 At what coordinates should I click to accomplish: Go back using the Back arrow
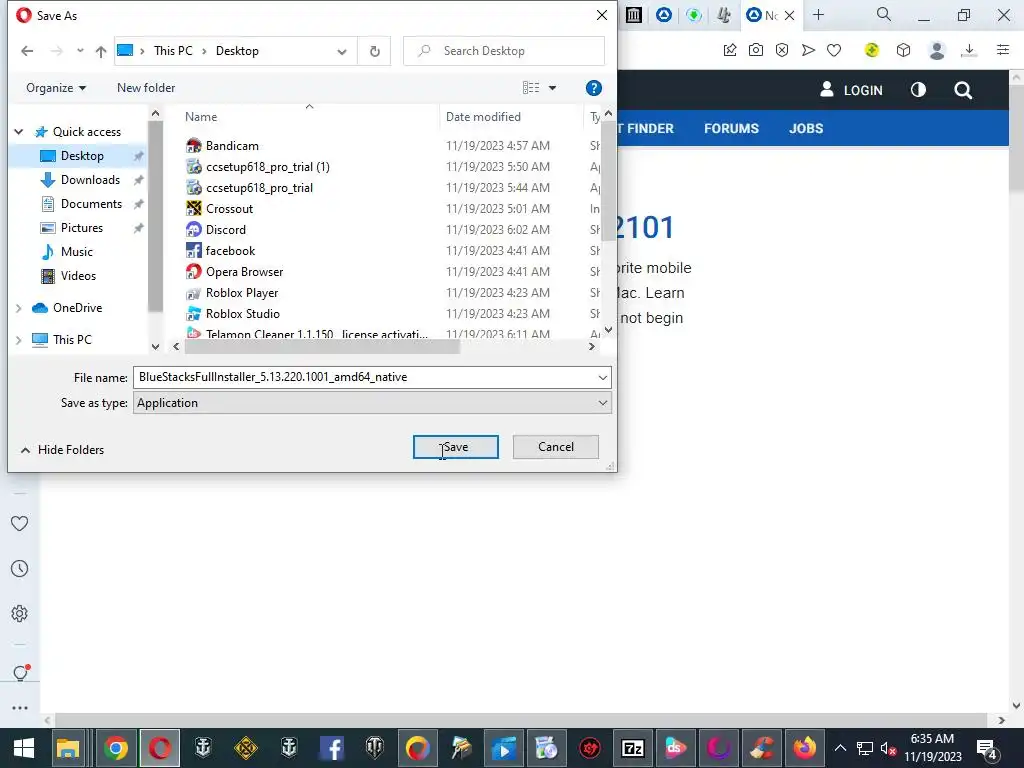pos(27,51)
